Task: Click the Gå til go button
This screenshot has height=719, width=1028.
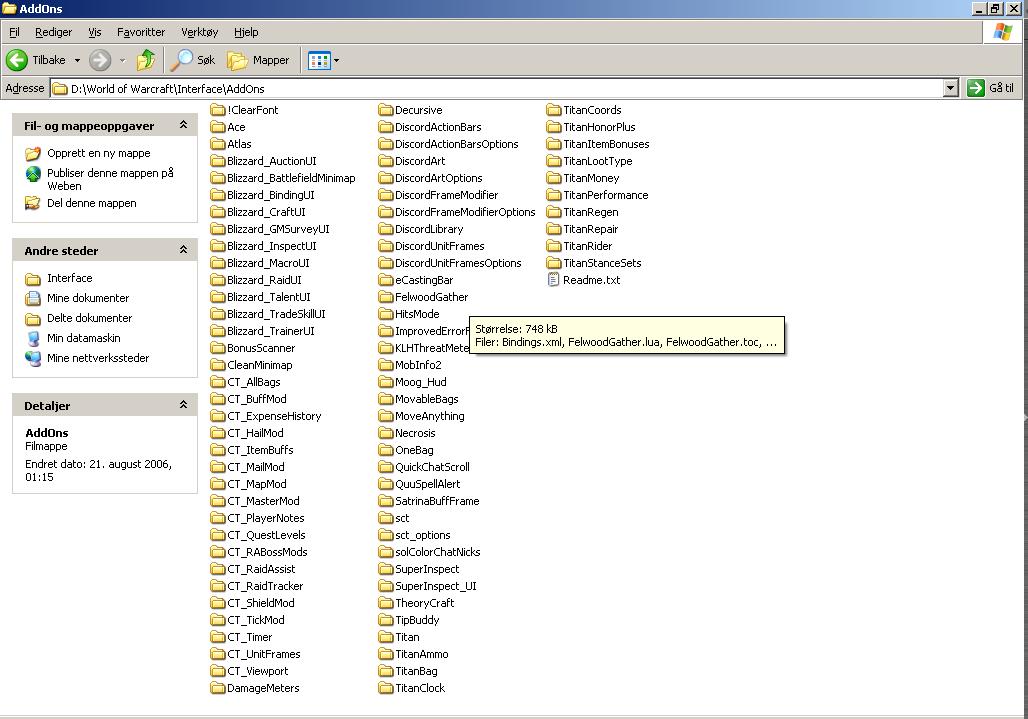Action: 992,88
